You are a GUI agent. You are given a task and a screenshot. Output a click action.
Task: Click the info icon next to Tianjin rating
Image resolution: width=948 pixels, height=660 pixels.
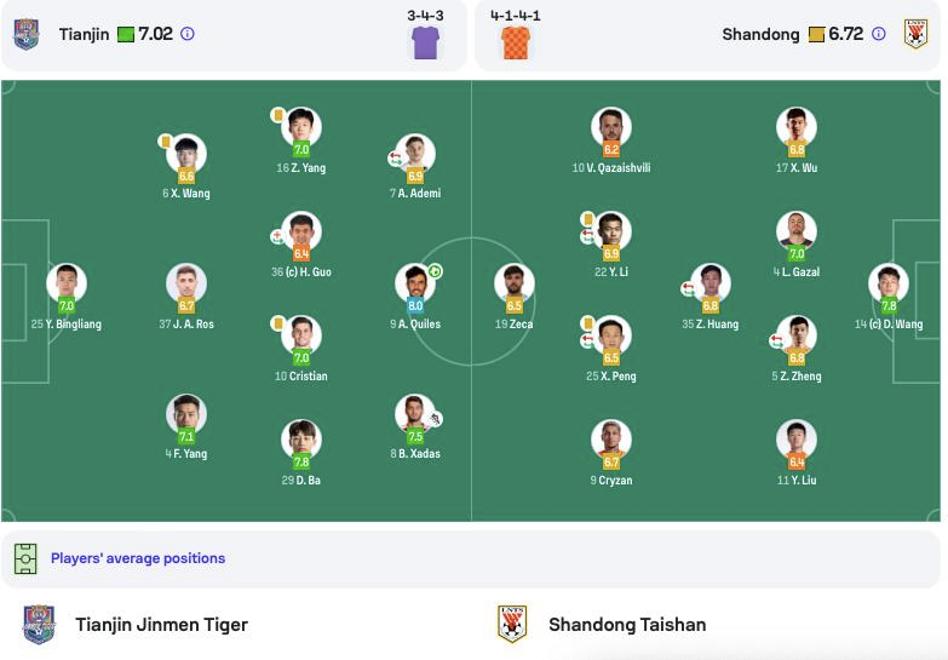187,34
